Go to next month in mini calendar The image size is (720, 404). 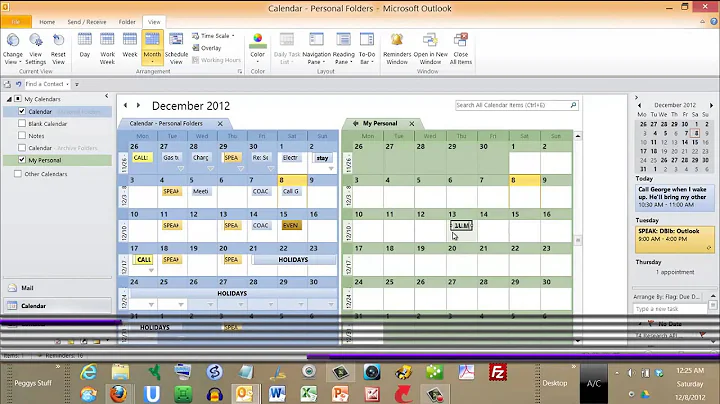pos(711,105)
